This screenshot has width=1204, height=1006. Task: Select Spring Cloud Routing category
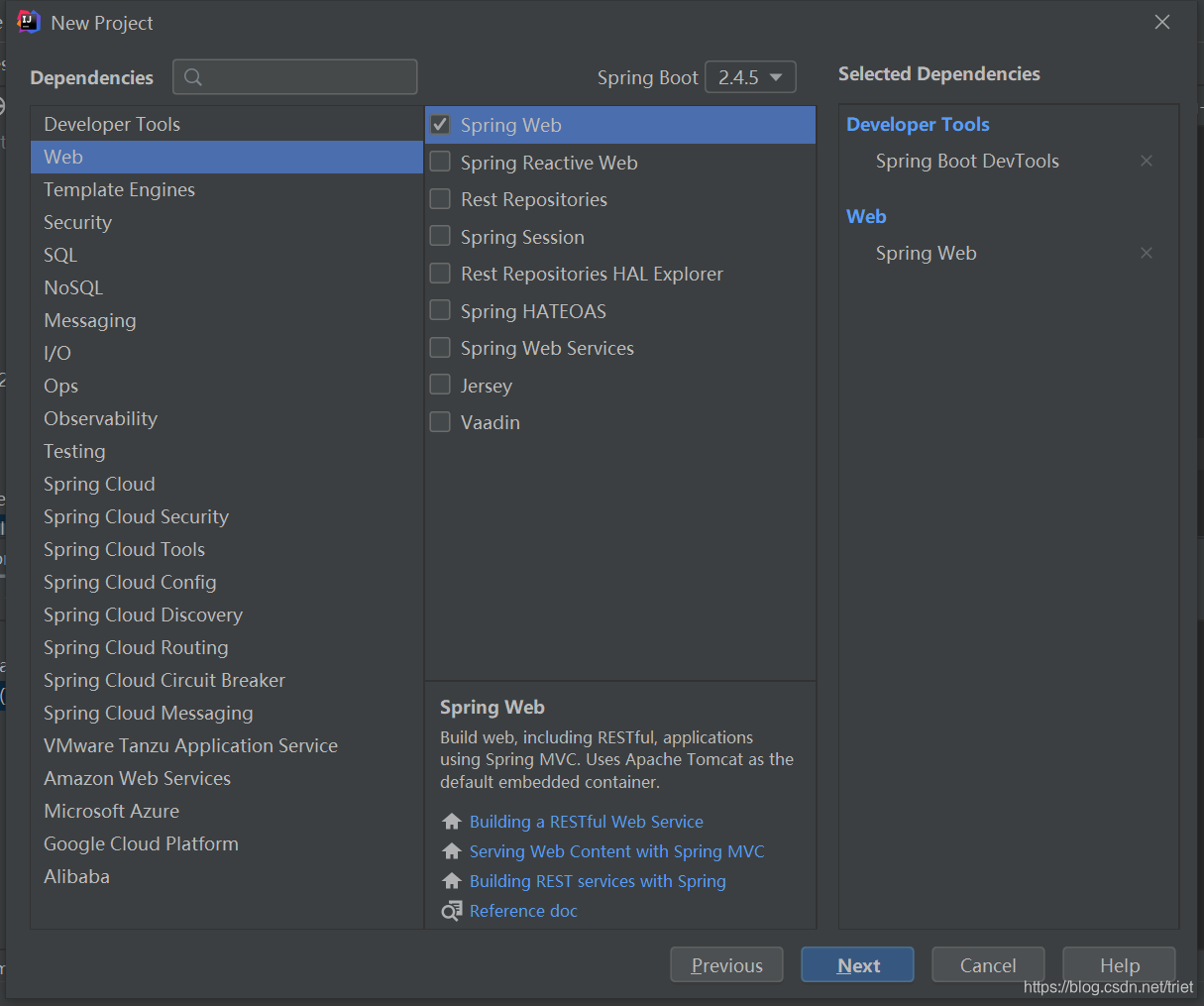pos(227,647)
